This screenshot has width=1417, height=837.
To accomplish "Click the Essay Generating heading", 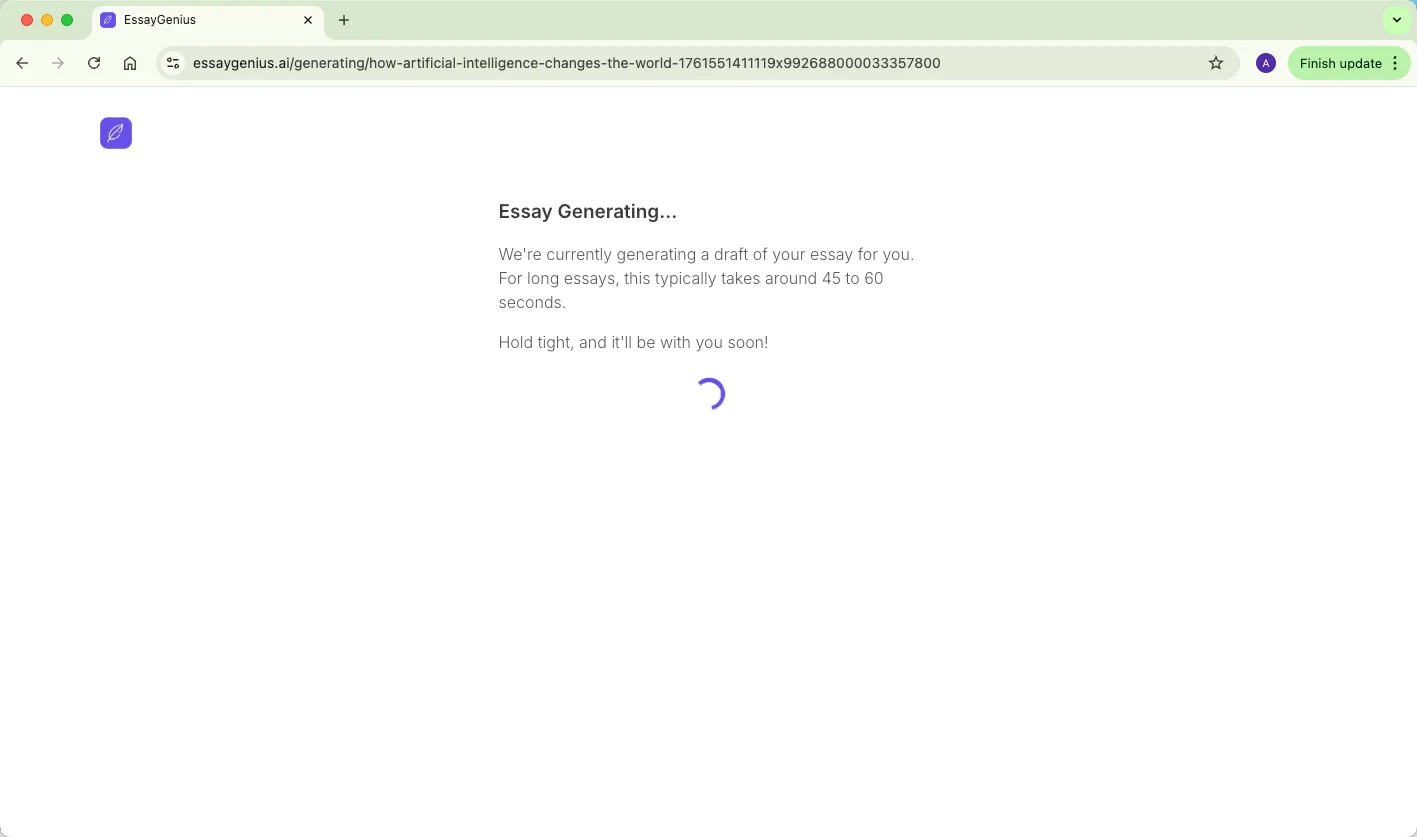I will pyautogui.click(x=587, y=211).
